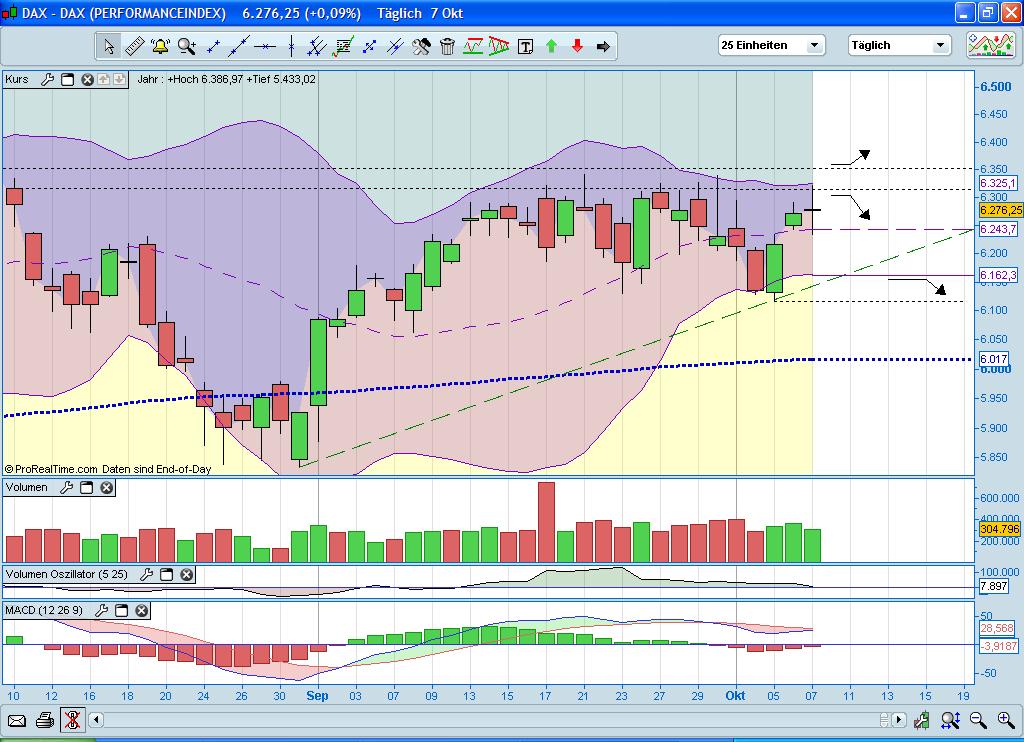1024x742 pixels.
Task: Open the indicators chart icon at top right
Action: (991, 45)
